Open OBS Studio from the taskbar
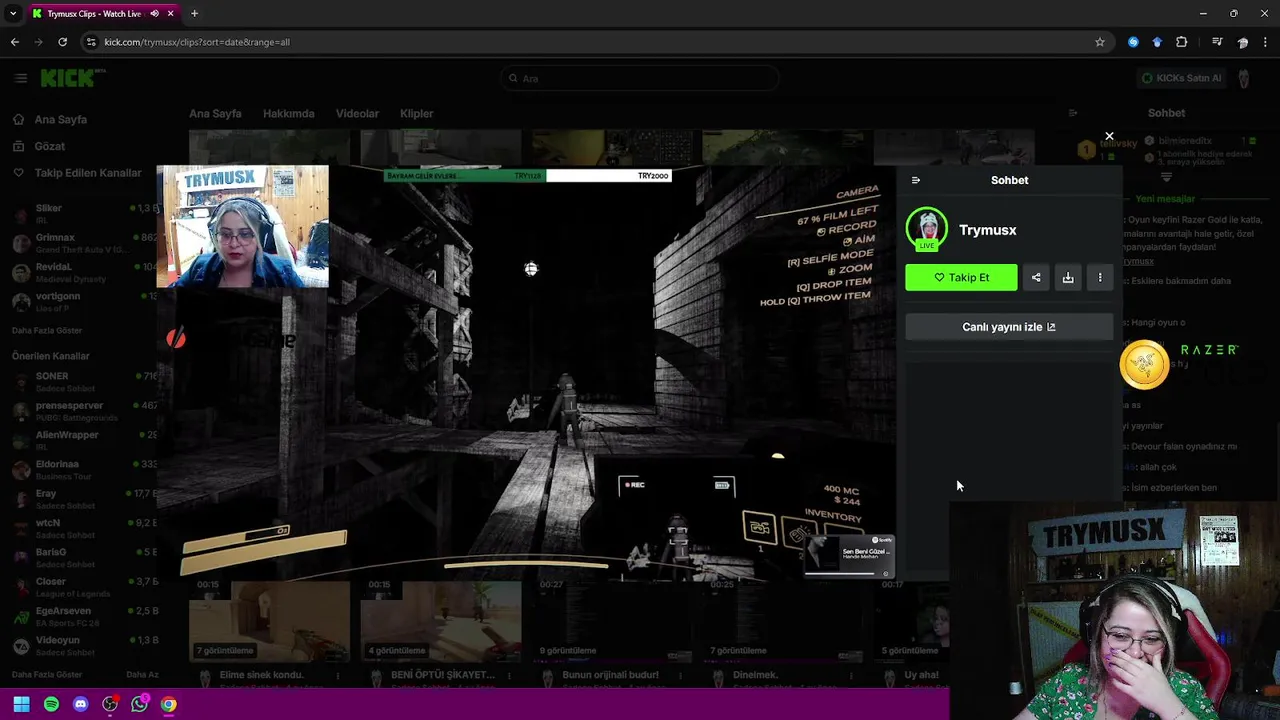Screen dimensions: 1280x720 tap(110, 704)
